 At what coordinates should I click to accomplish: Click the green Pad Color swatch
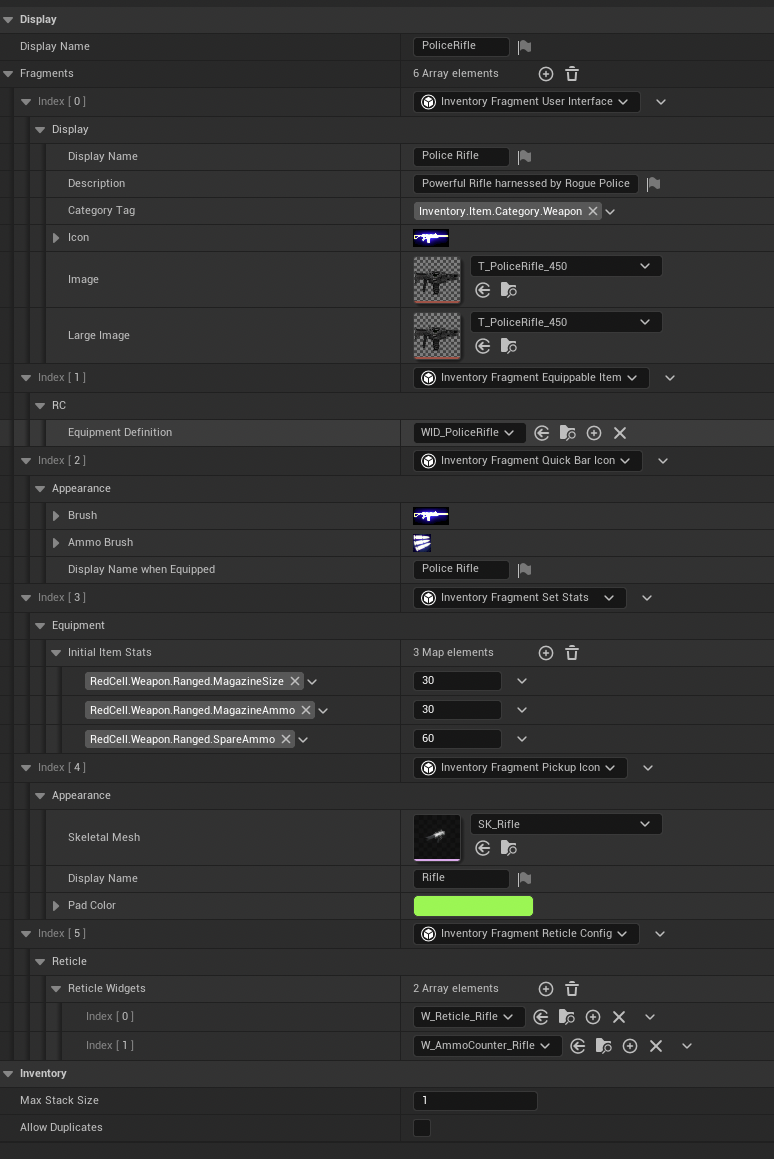473,905
